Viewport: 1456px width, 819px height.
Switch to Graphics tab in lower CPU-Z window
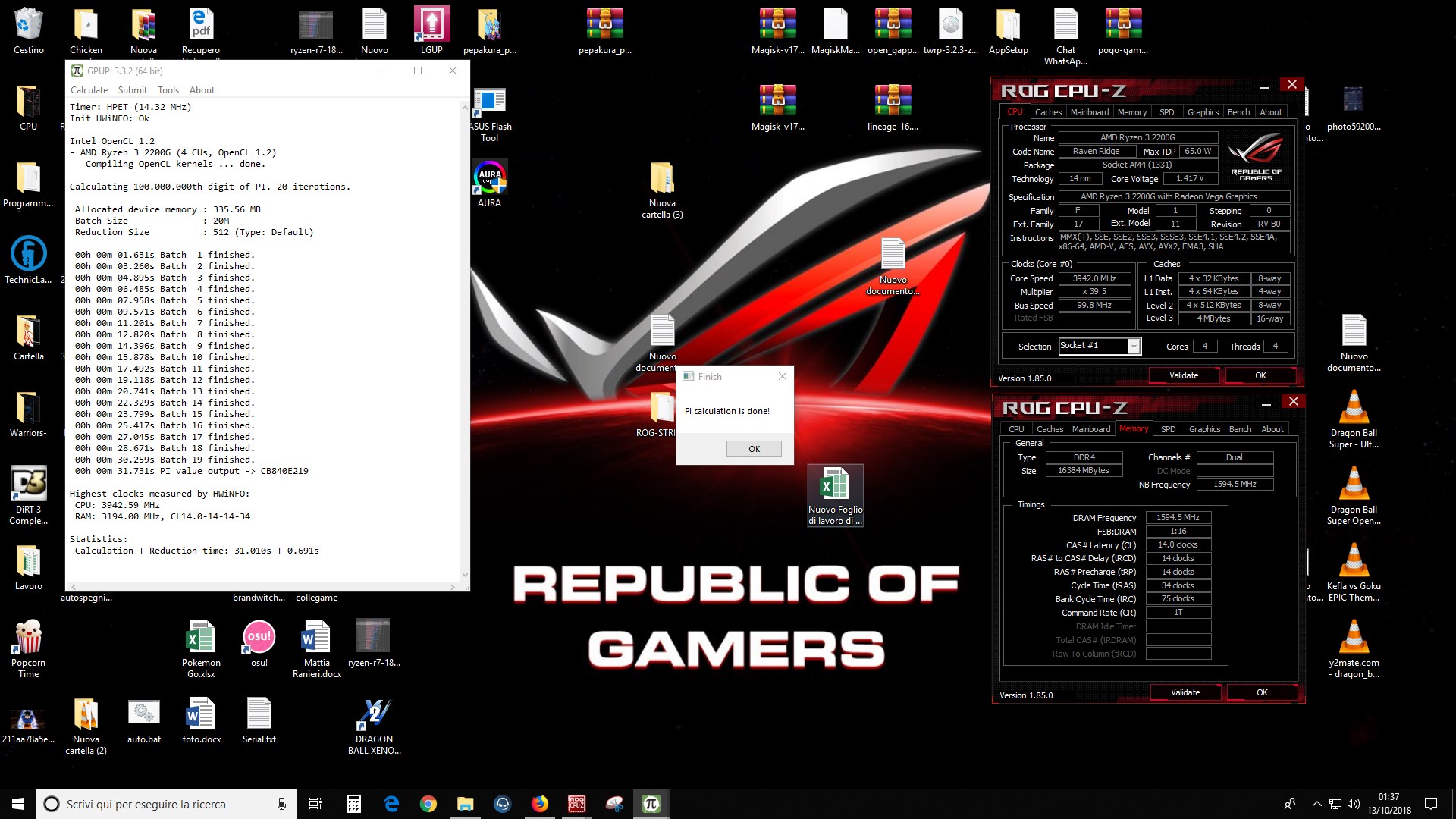(x=1204, y=429)
